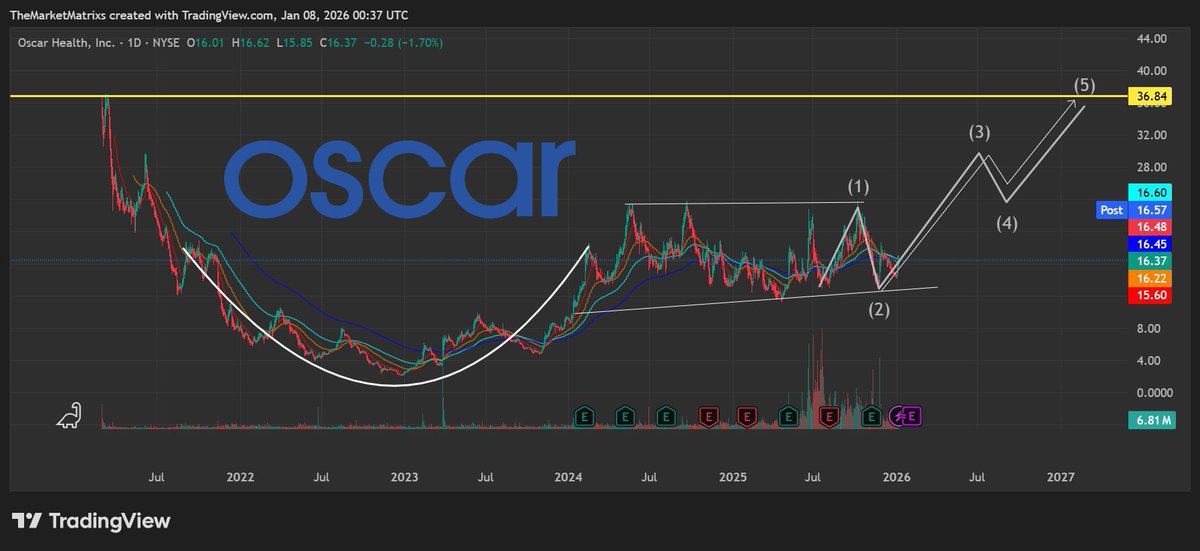Click the TradingView logo in the footer

click(91, 521)
